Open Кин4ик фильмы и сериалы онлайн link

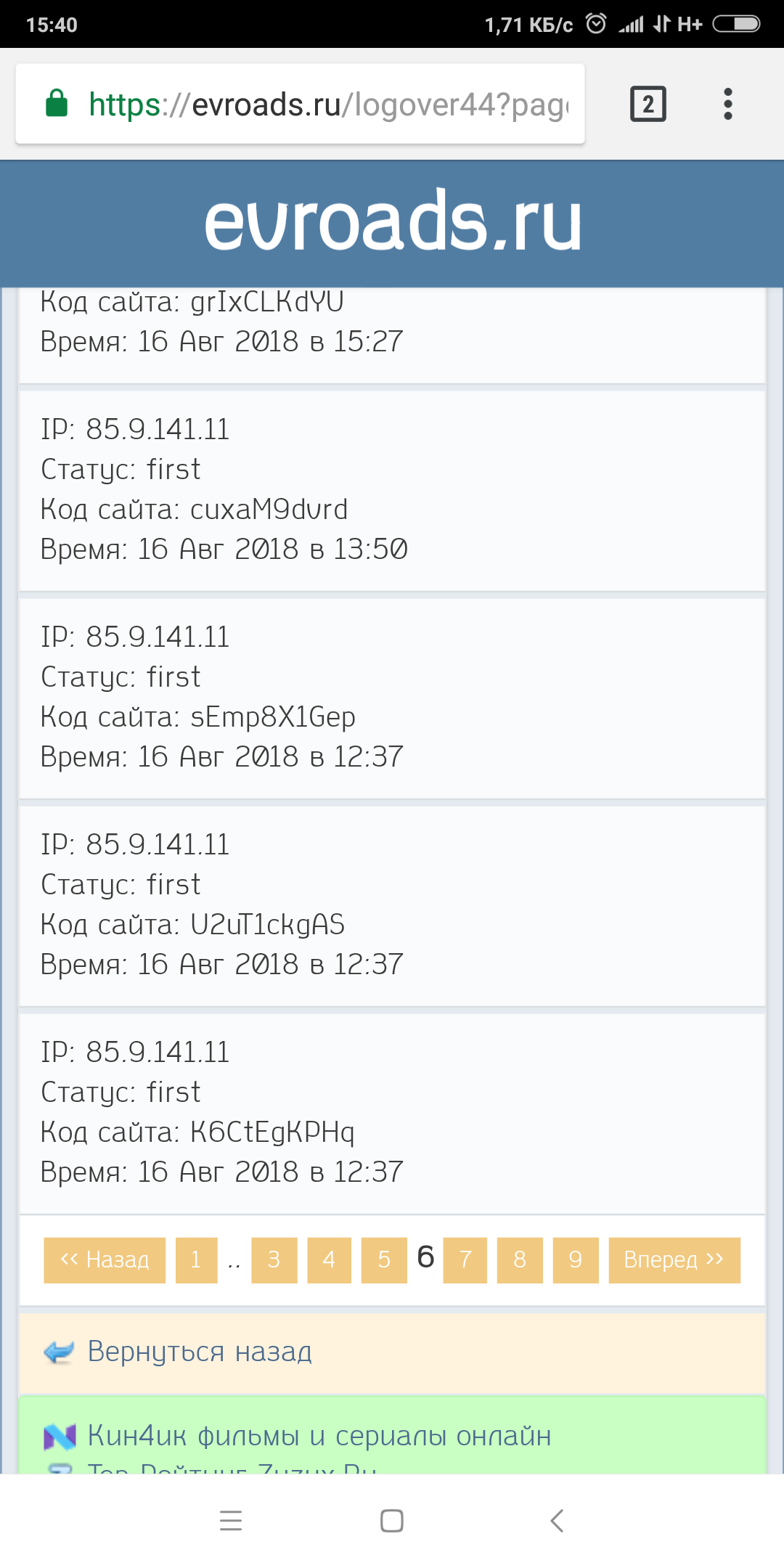click(x=319, y=1436)
